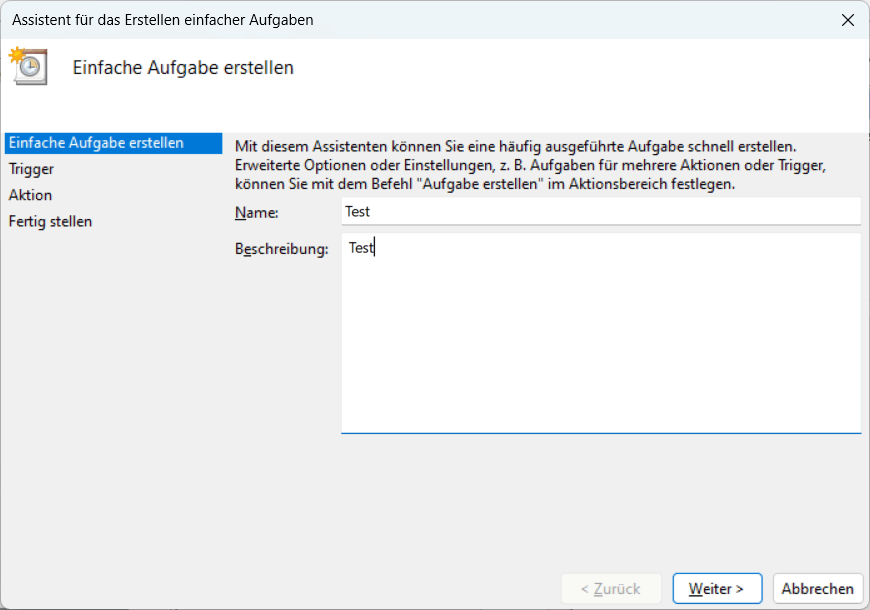Select the 'Fertig stellen' step in sidebar

[x=51, y=221]
